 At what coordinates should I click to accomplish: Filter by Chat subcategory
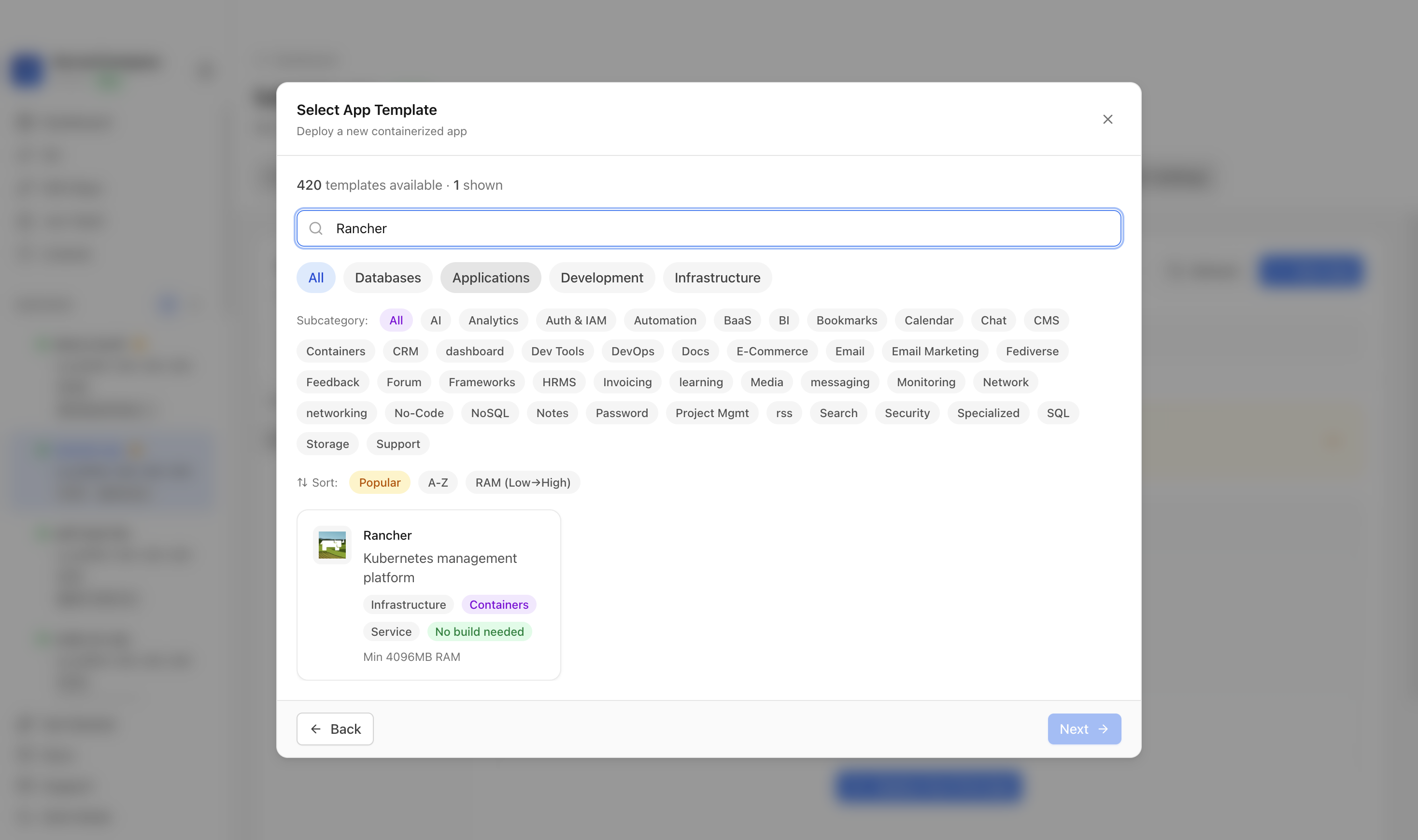[993, 321]
